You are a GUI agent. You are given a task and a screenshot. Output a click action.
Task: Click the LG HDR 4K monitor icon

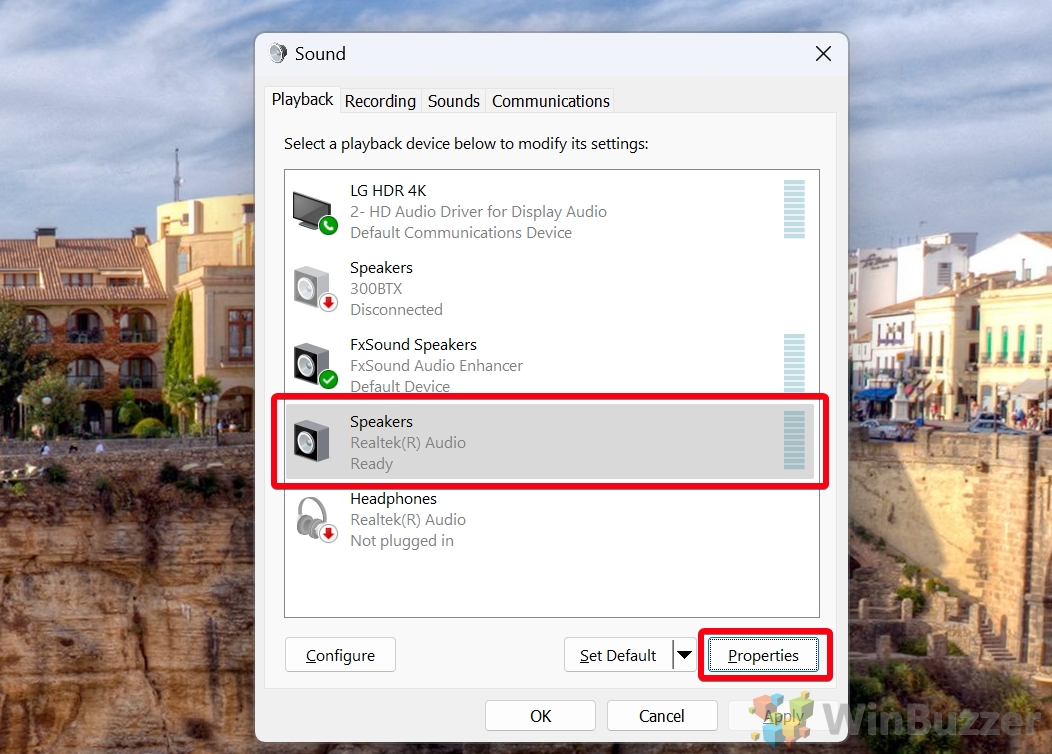pos(315,212)
